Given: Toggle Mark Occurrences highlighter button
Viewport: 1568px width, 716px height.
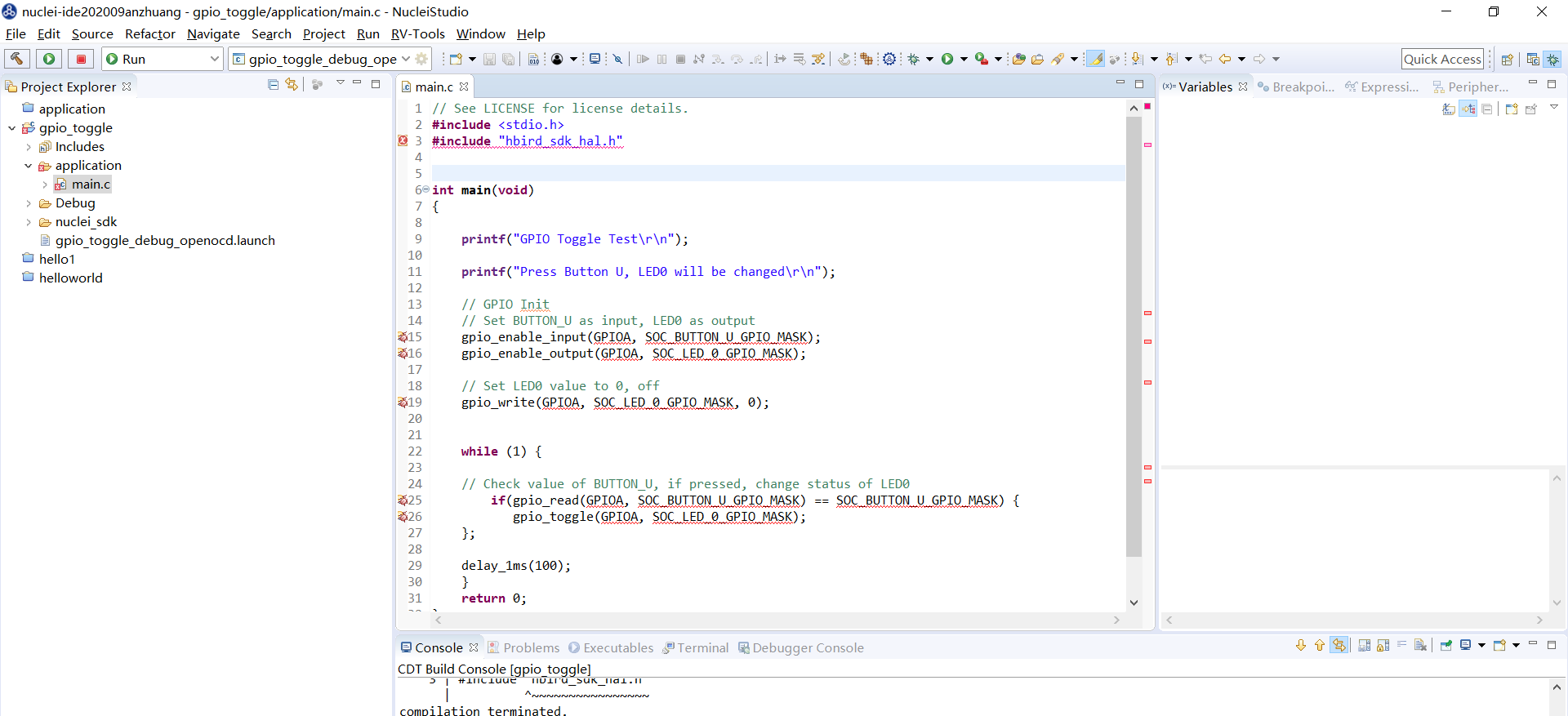Looking at the screenshot, I should click(1095, 59).
